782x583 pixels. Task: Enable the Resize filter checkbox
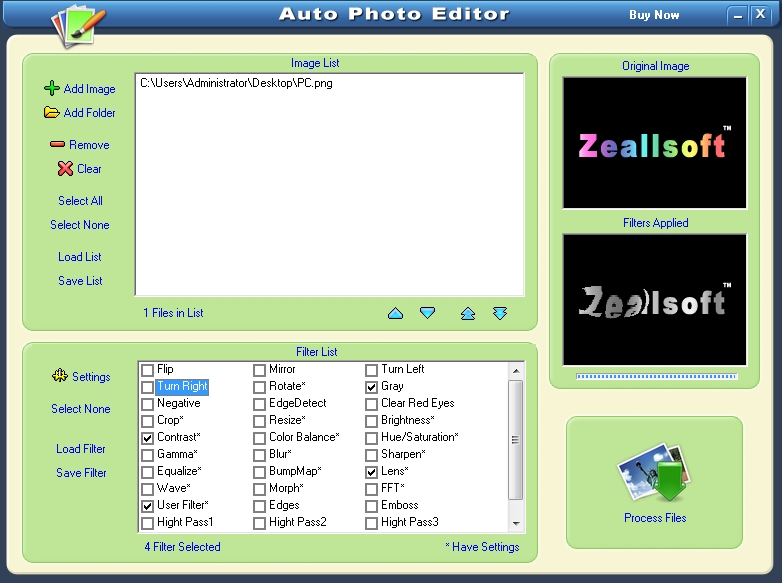[x=259, y=421]
